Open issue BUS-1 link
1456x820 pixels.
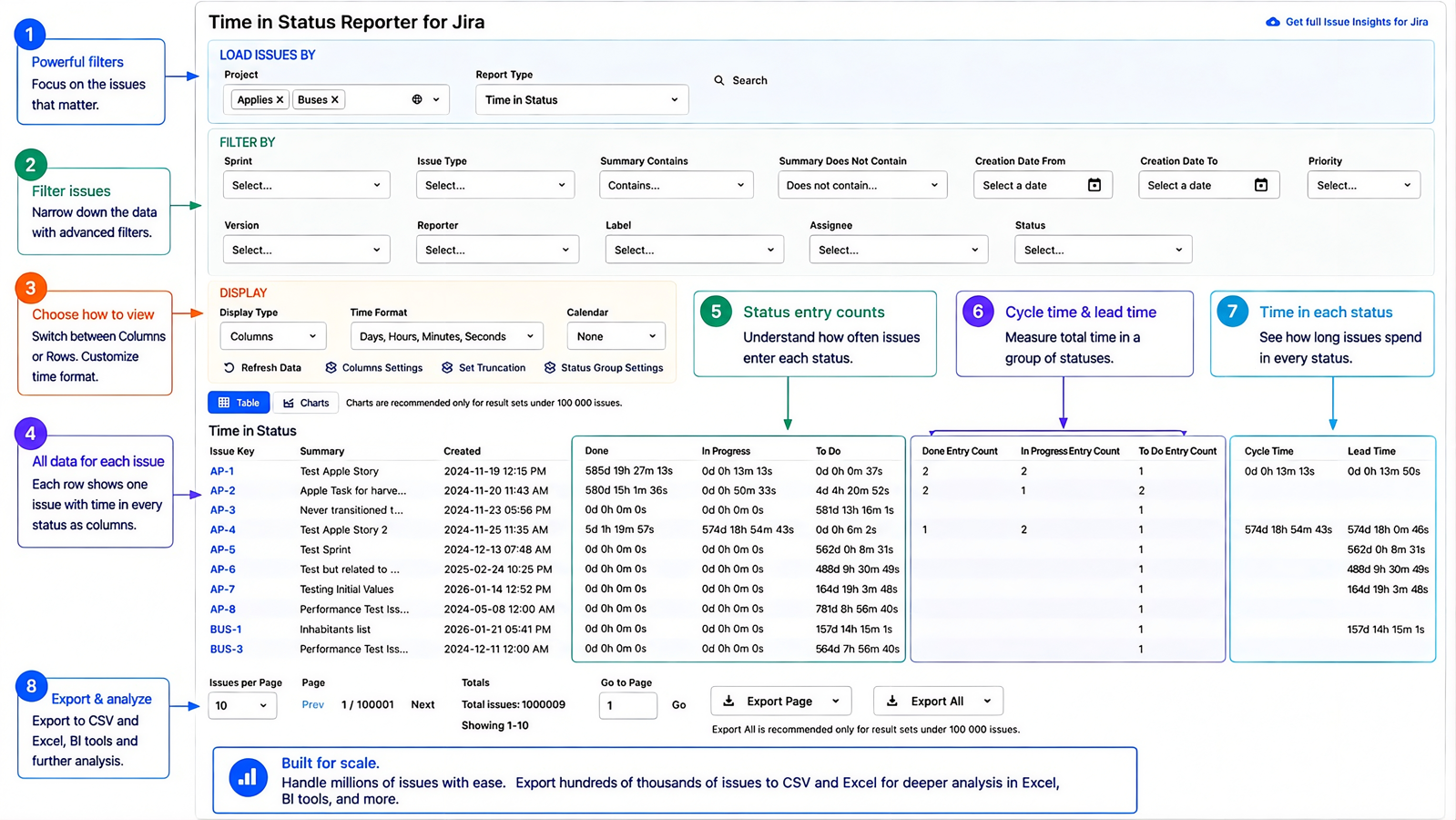click(226, 629)
